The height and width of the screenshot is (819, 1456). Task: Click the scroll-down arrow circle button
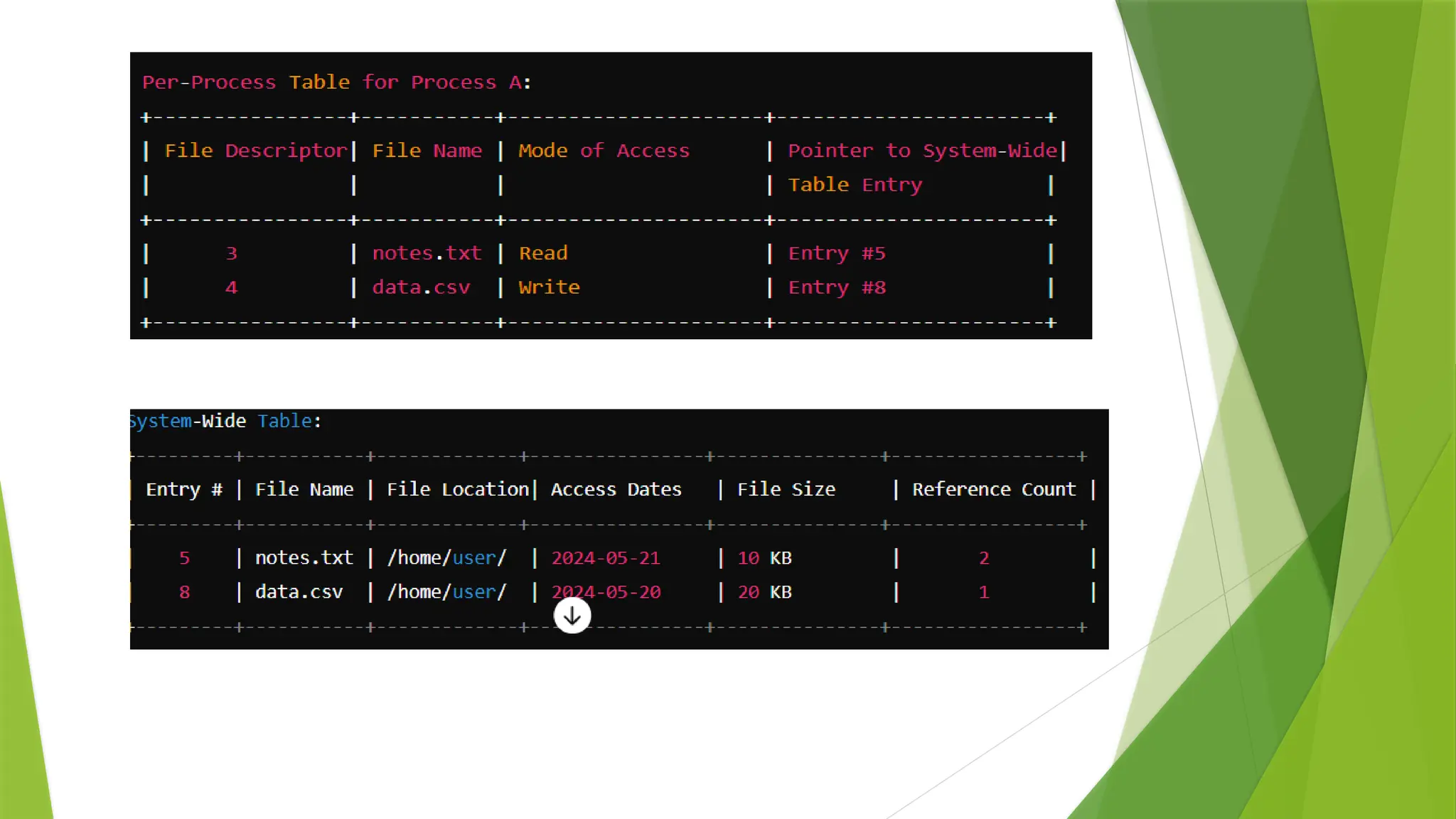pos(572,616)
